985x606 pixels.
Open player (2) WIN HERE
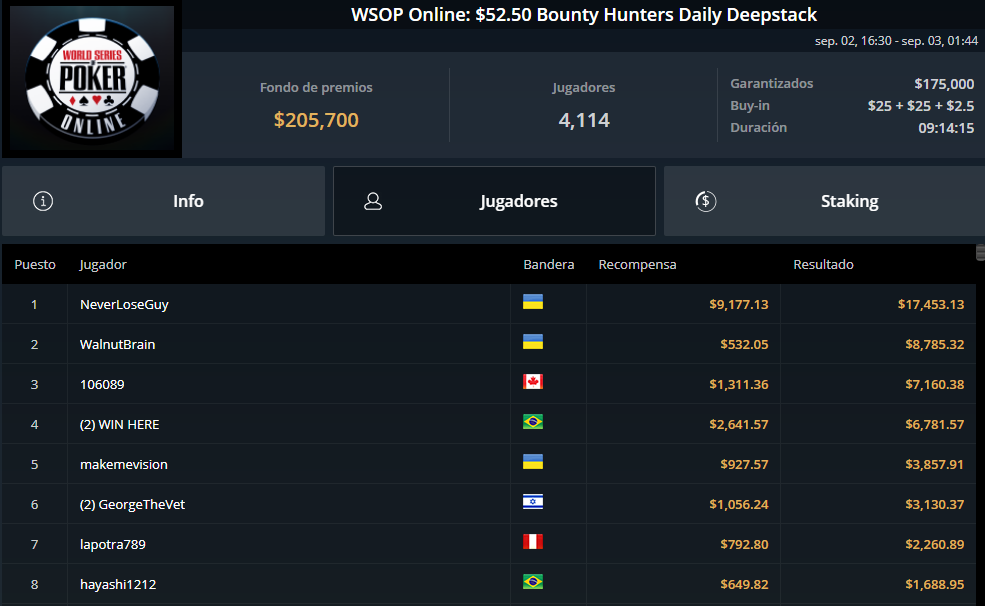[x=119, y=425]
